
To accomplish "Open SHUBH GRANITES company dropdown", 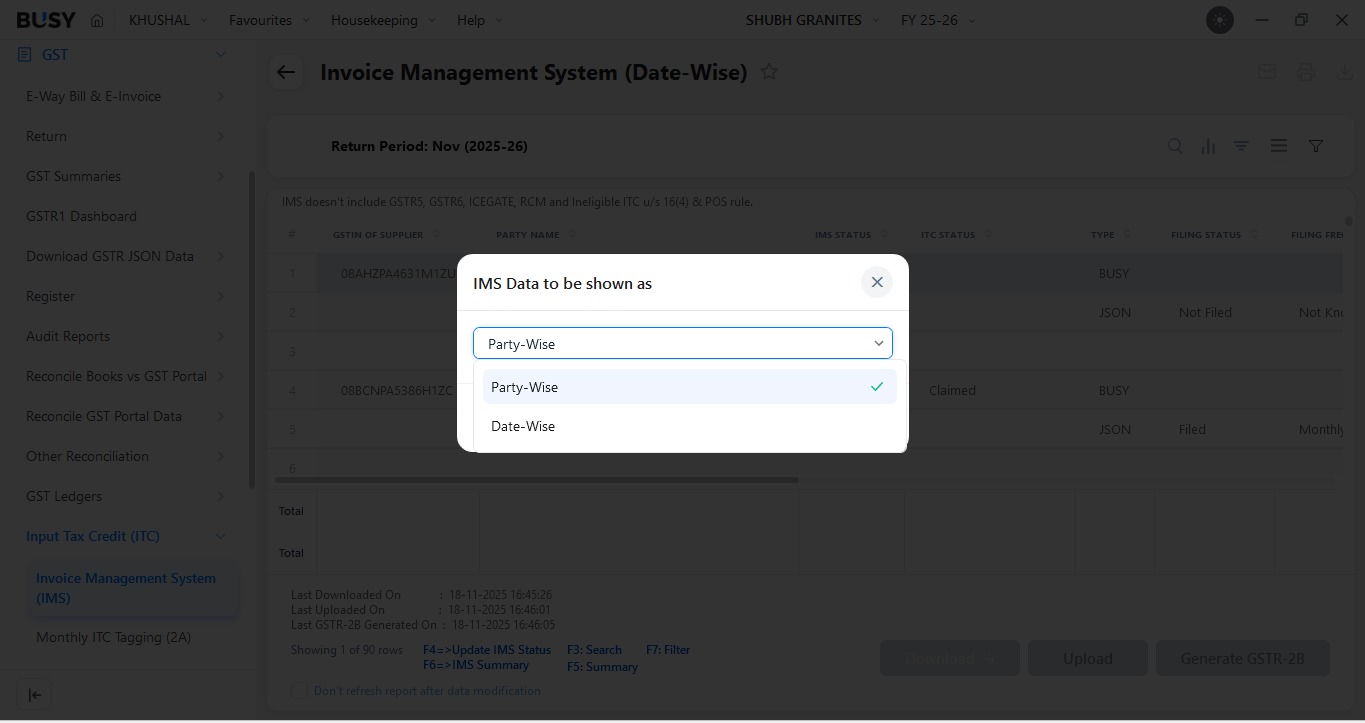I will [813, 20].
